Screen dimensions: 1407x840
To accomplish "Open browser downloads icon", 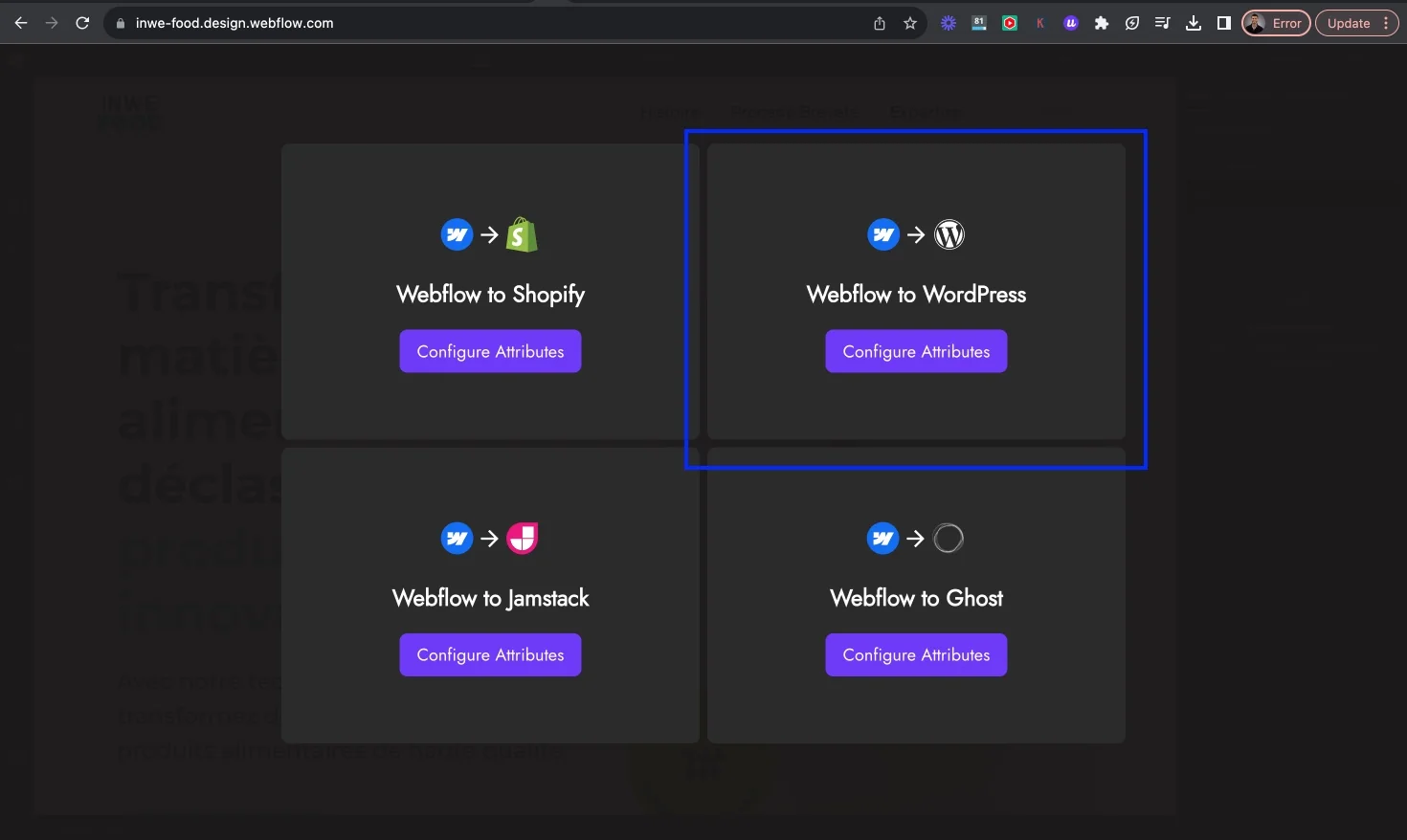I will 1194,23.
